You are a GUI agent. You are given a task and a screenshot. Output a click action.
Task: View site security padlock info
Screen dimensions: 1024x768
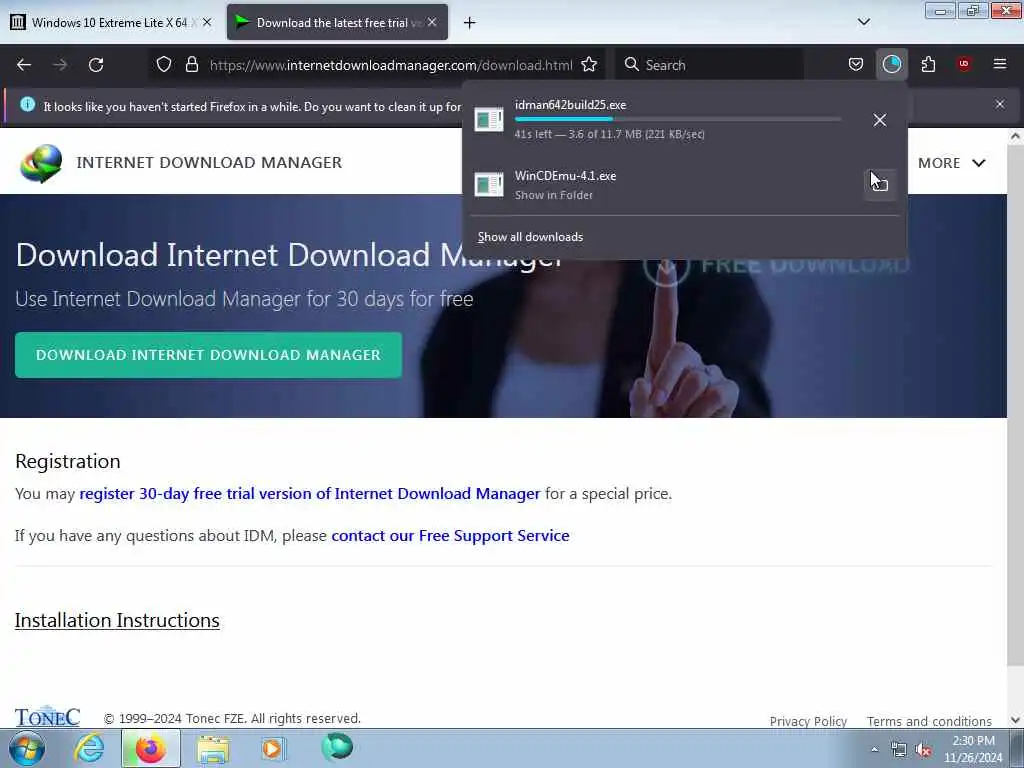tap(191, 65)
